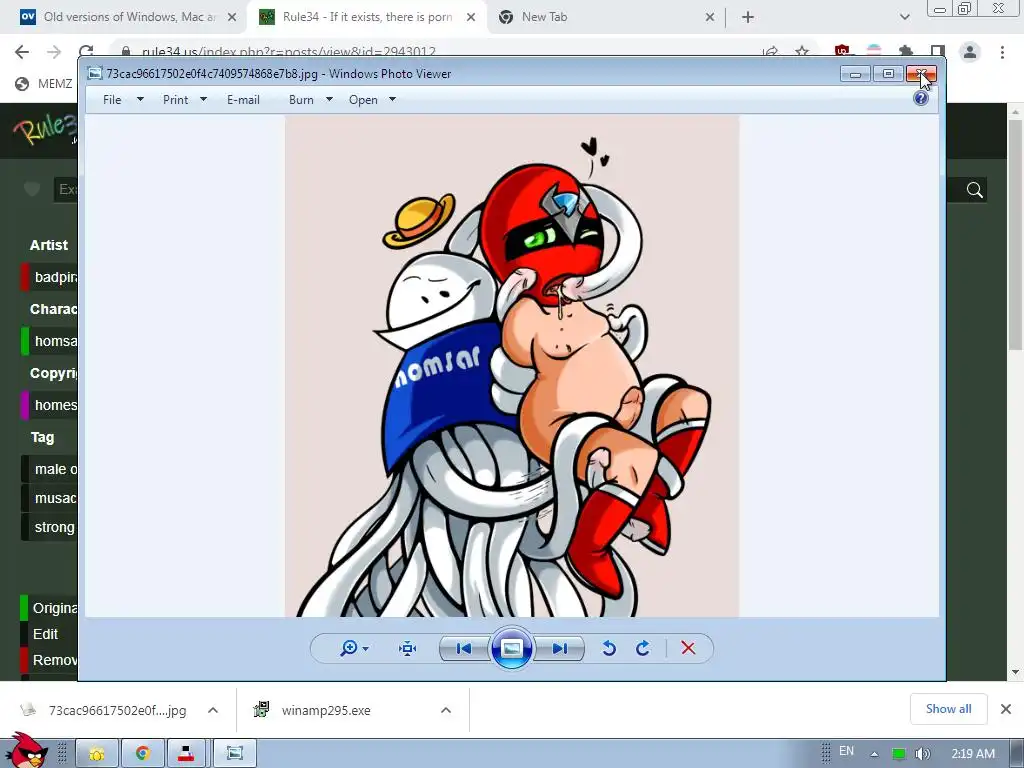Expand the dropdown arrow next to File

click(x=140, y=99)
